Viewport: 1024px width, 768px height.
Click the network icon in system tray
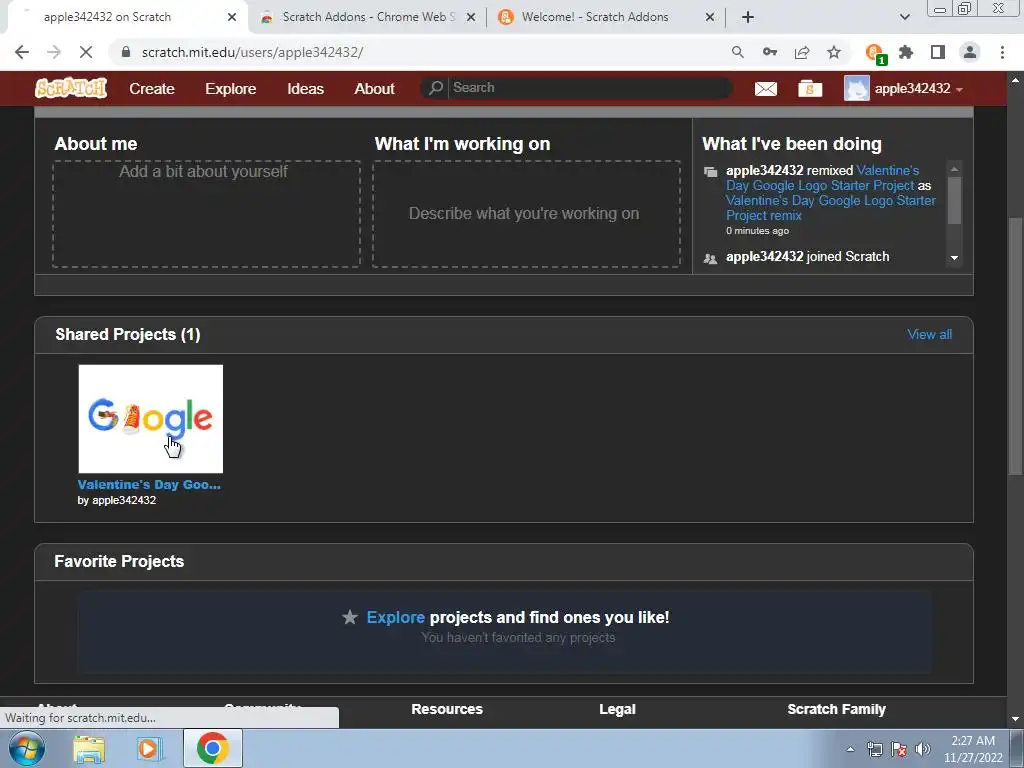pyautogui.click(x=874, y=749)
